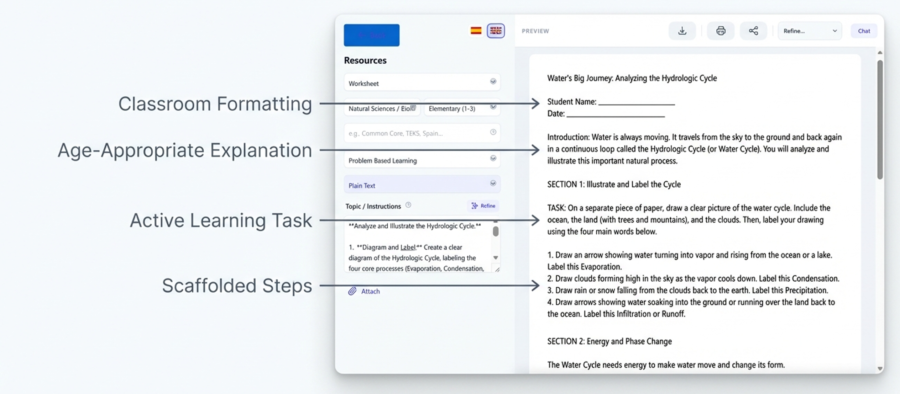Click Refine button above the instructions box
The height and width of the screenshot is (394, 900).
(x=483, y=206)
